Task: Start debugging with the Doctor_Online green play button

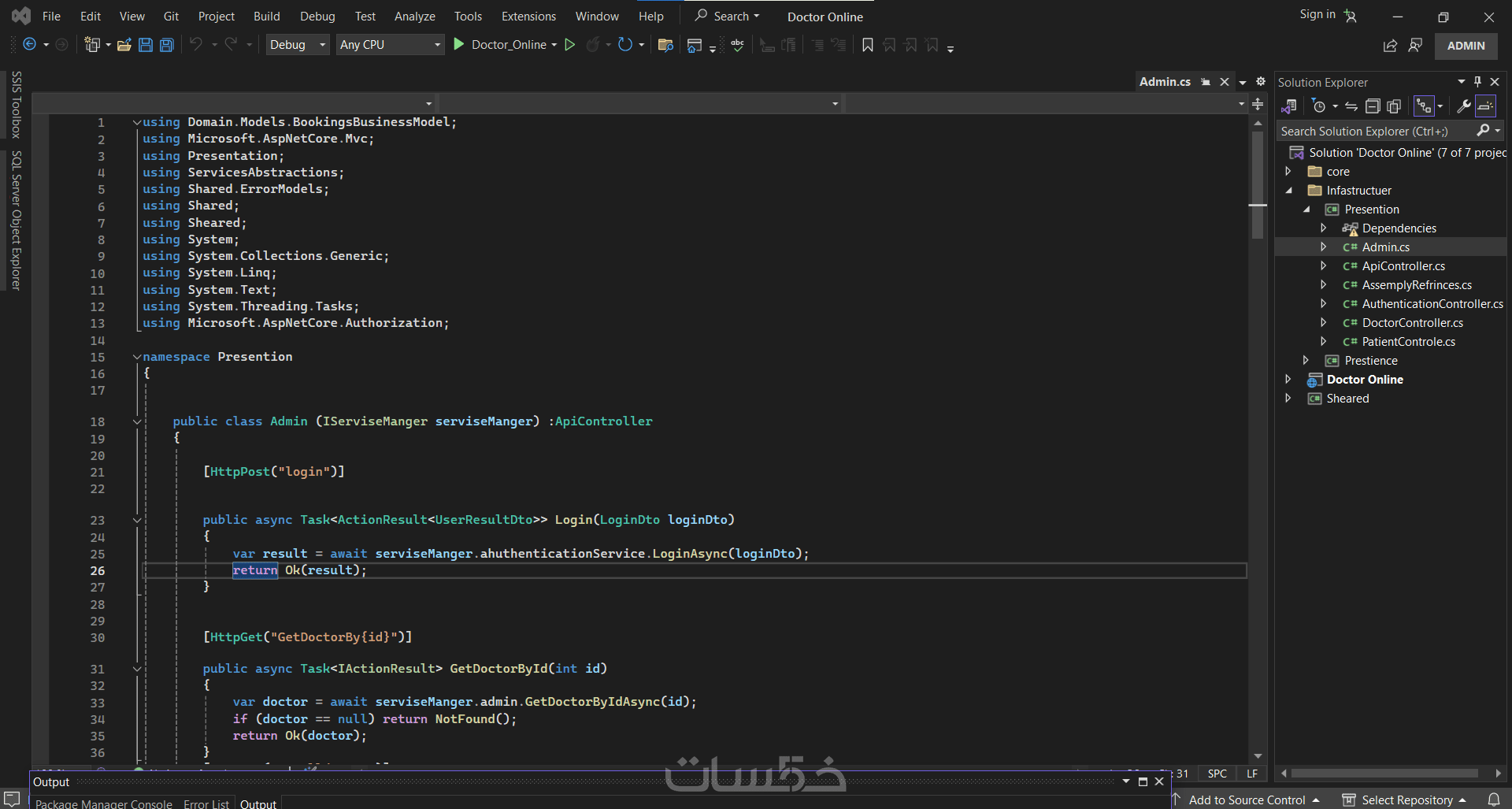Action: point(459,45)
